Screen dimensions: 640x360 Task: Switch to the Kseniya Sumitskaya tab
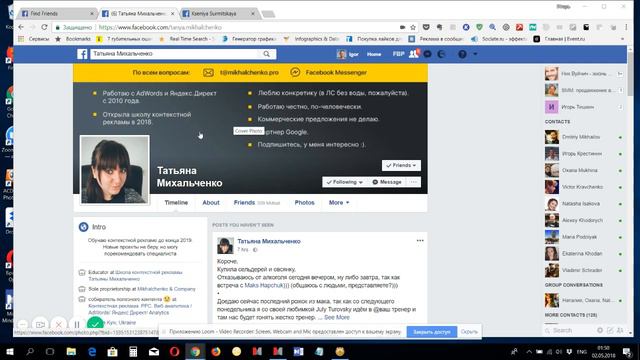(218, 13)
